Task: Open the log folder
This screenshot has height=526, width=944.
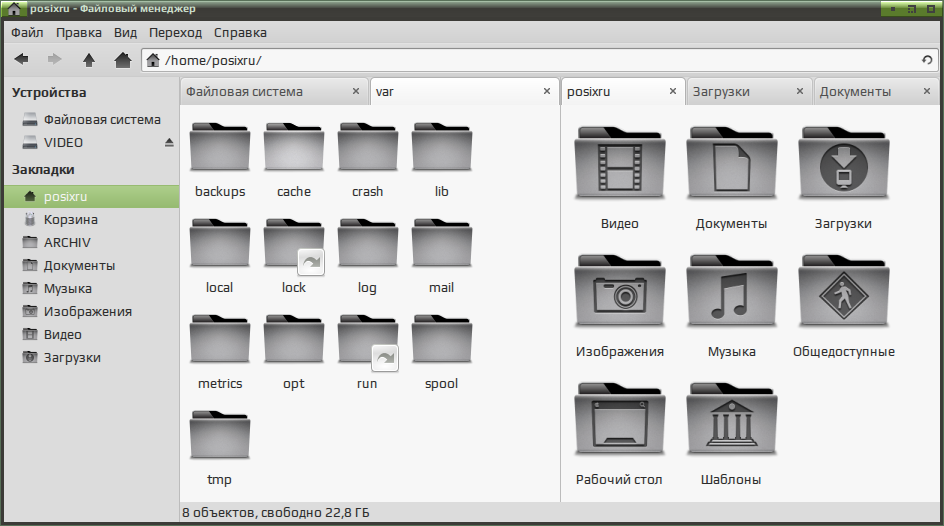Action: (x=367, y=243)
